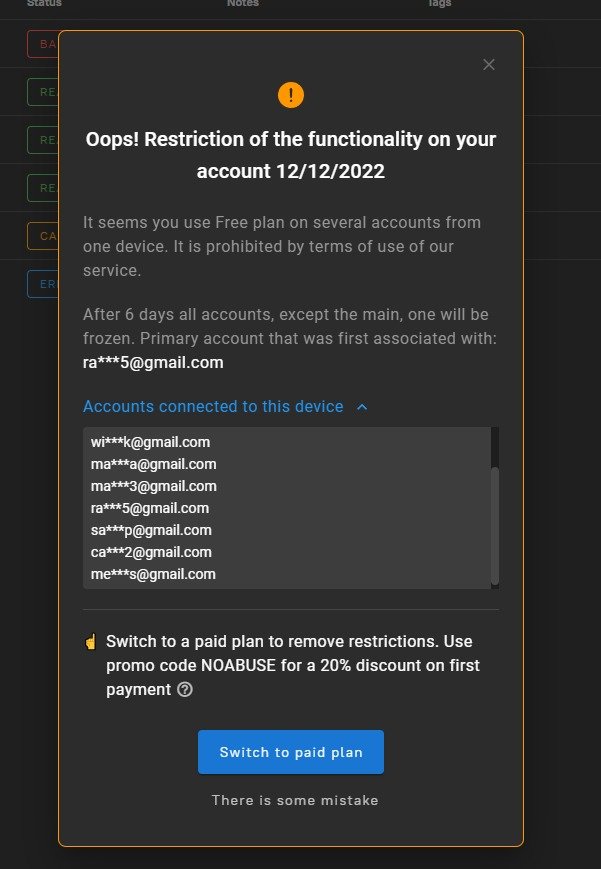601x869 pixels.
Task: Click the Switch to paid plan button
Action: click(x=291, y=752)
